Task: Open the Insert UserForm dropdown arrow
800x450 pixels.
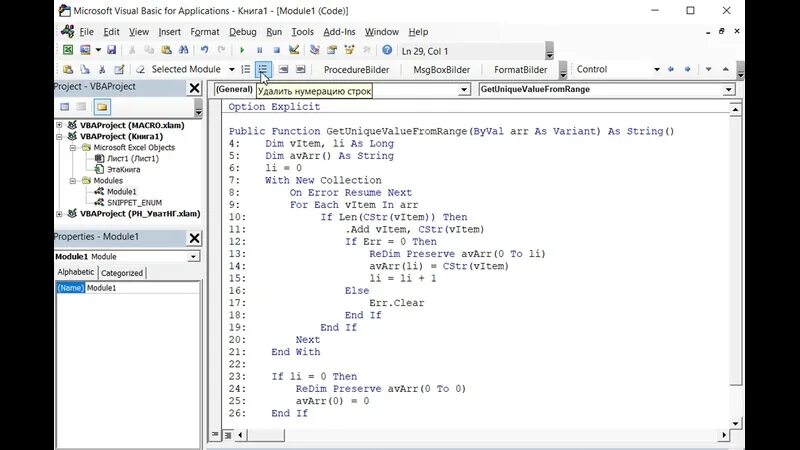Action: pyautogui.click(x=98, y=50)
